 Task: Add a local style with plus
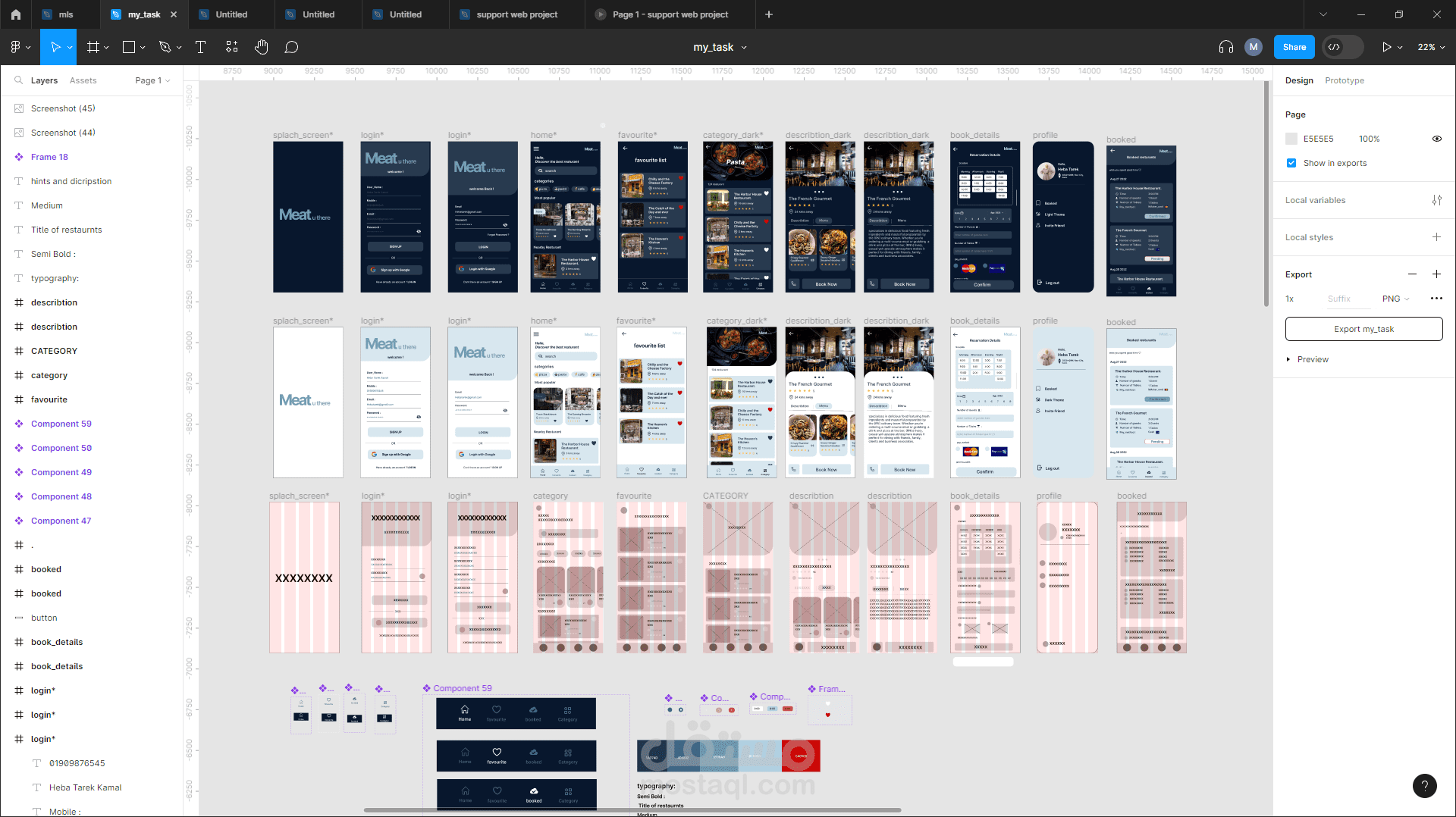click(1436, 237)
